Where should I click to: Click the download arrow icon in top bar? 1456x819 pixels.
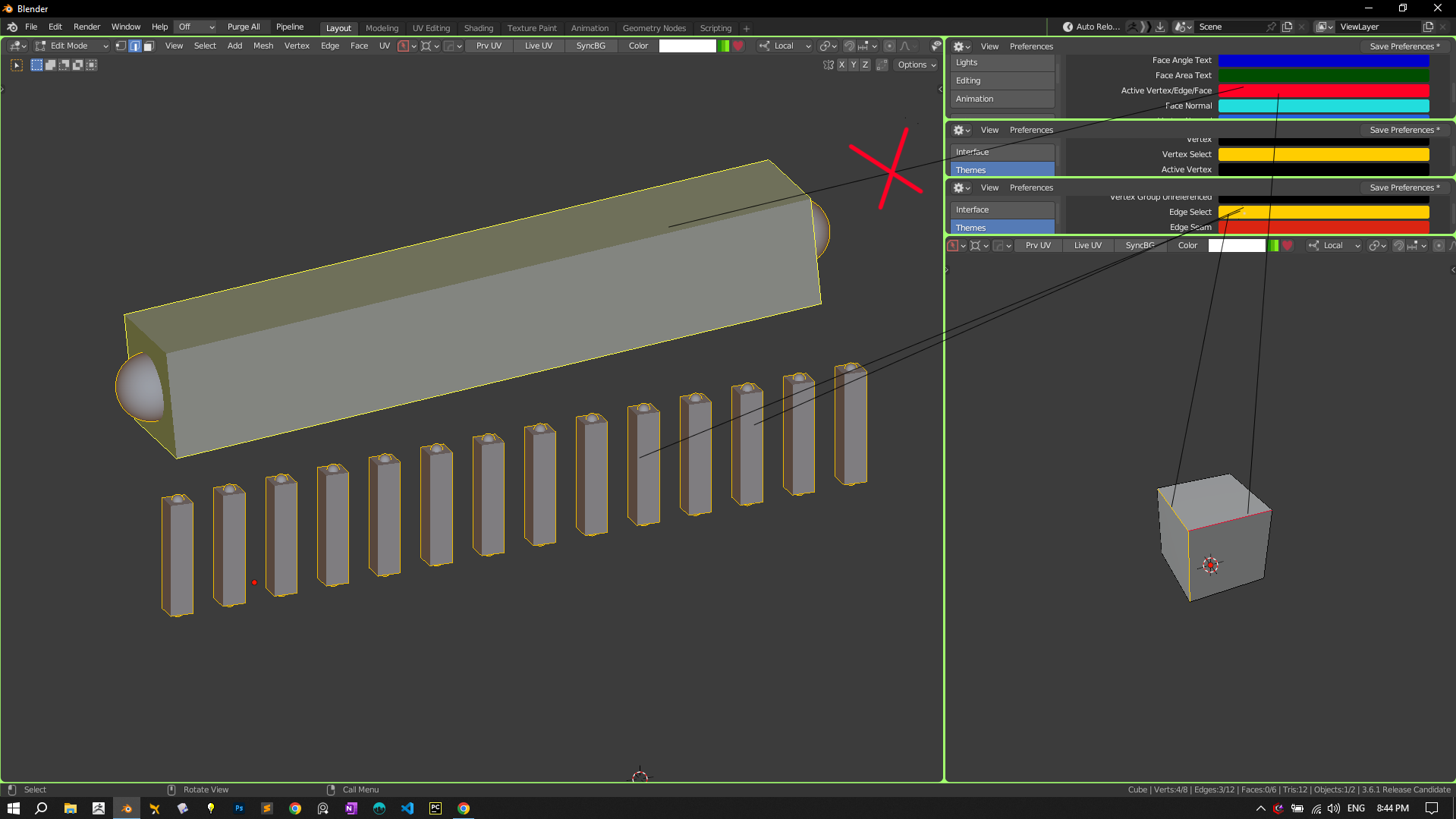pos(1160,27)
